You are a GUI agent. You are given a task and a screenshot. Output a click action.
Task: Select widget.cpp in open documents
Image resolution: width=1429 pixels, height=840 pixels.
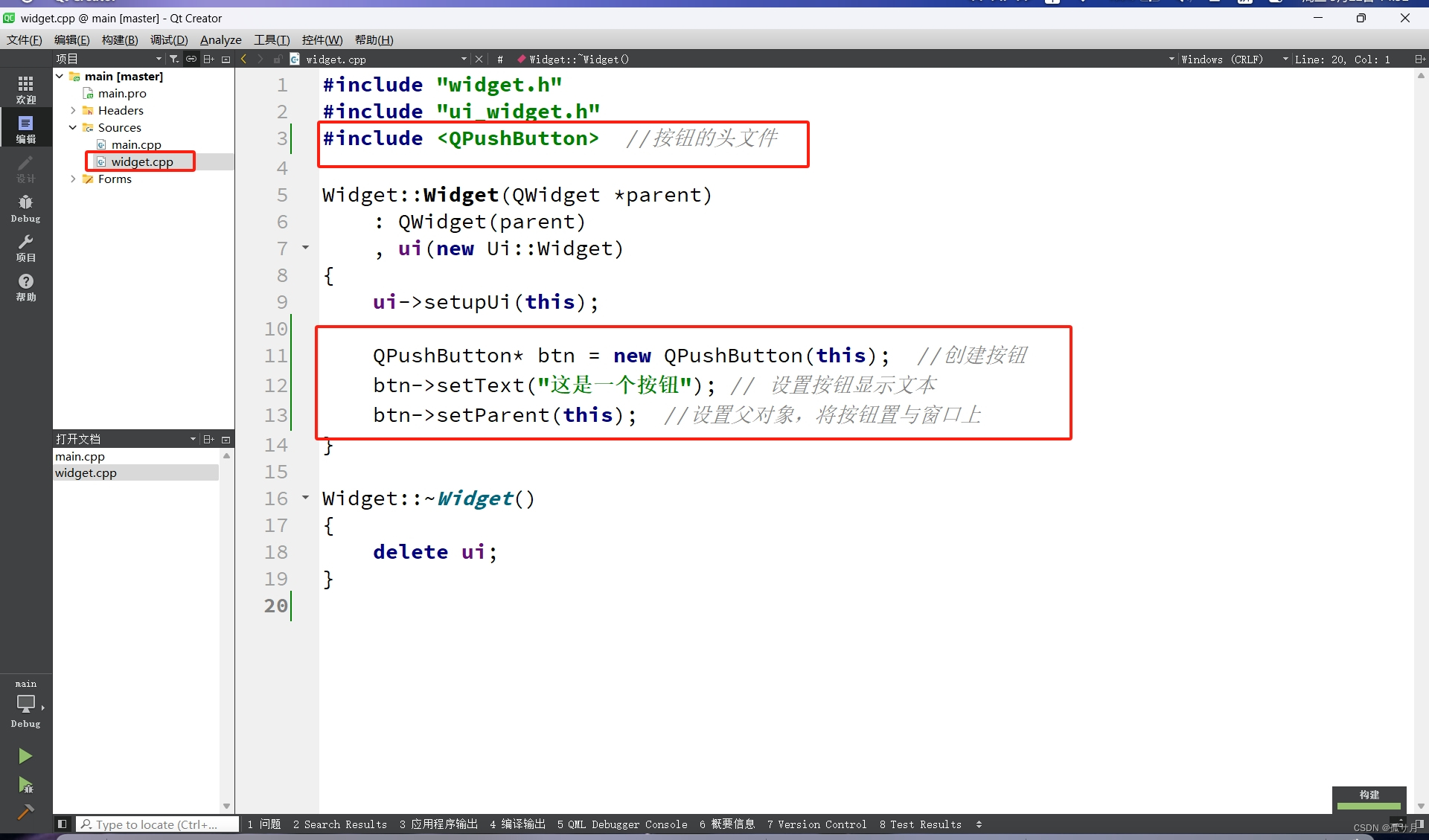click(85, 473)
